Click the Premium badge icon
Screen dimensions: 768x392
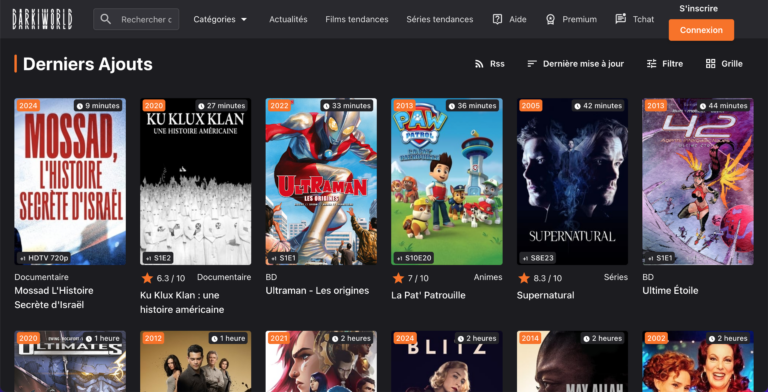click(551, 19)
